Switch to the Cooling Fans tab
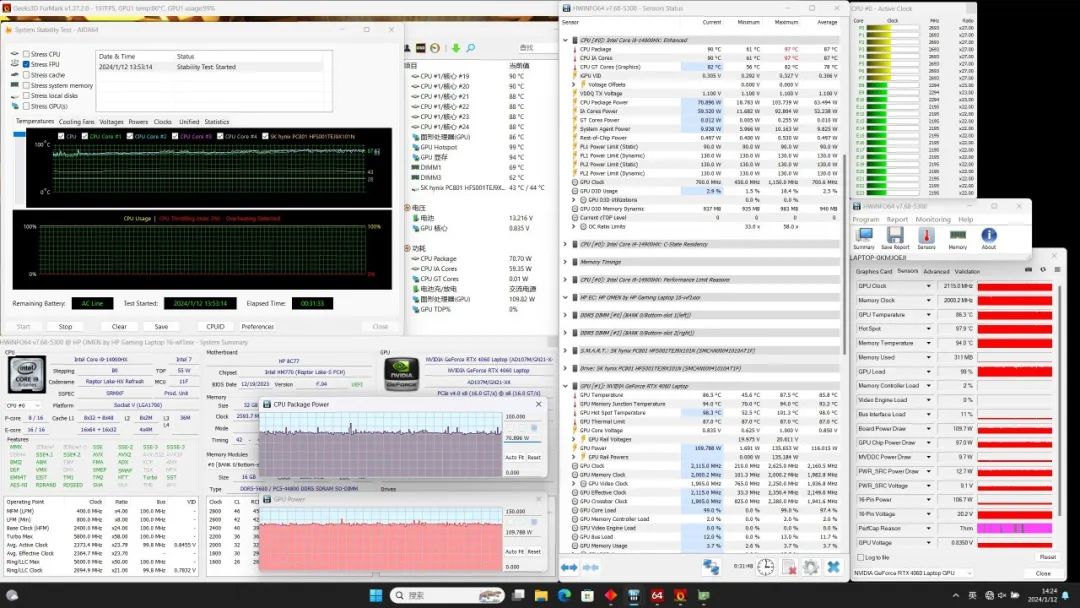 coord(76,122)
